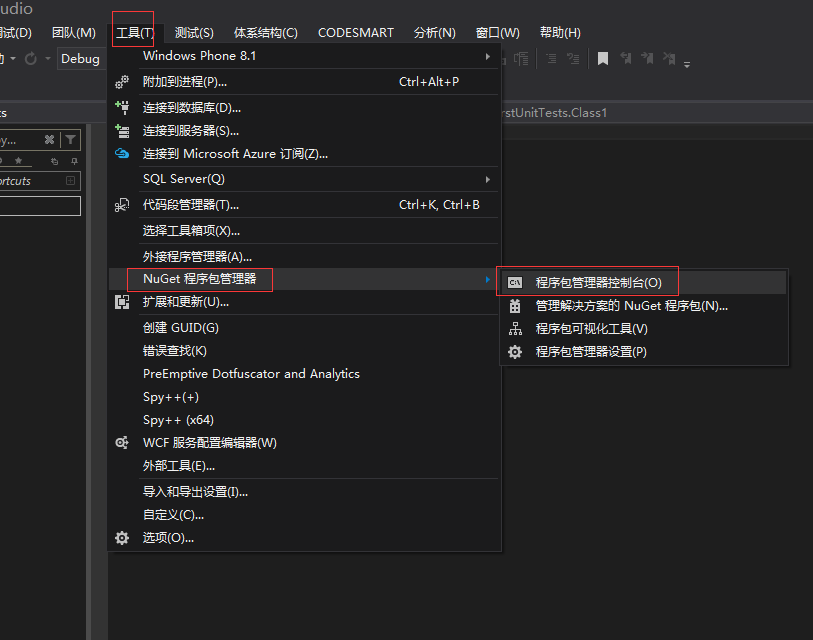The image size is (813, 640).
Task: Open the 测试(S) menu
Action: pyautogui.click(x=193, y=33)
